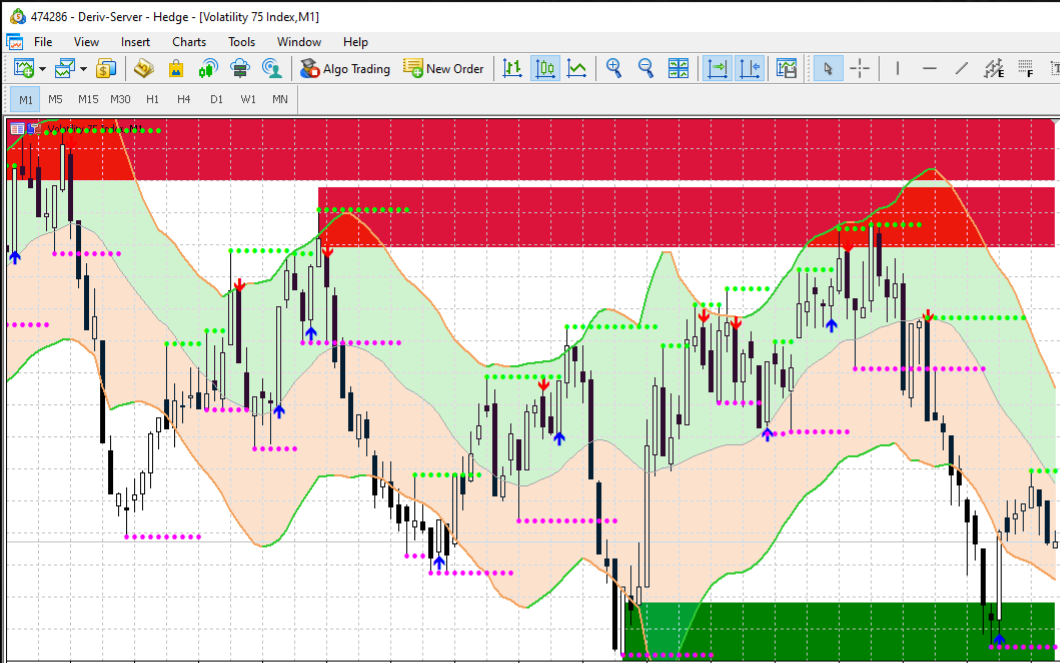Click the MetaTrader app icon in title bar
Image resolution: width=1060 pixels, height=663 pixels.
click(x=17, y=16)
